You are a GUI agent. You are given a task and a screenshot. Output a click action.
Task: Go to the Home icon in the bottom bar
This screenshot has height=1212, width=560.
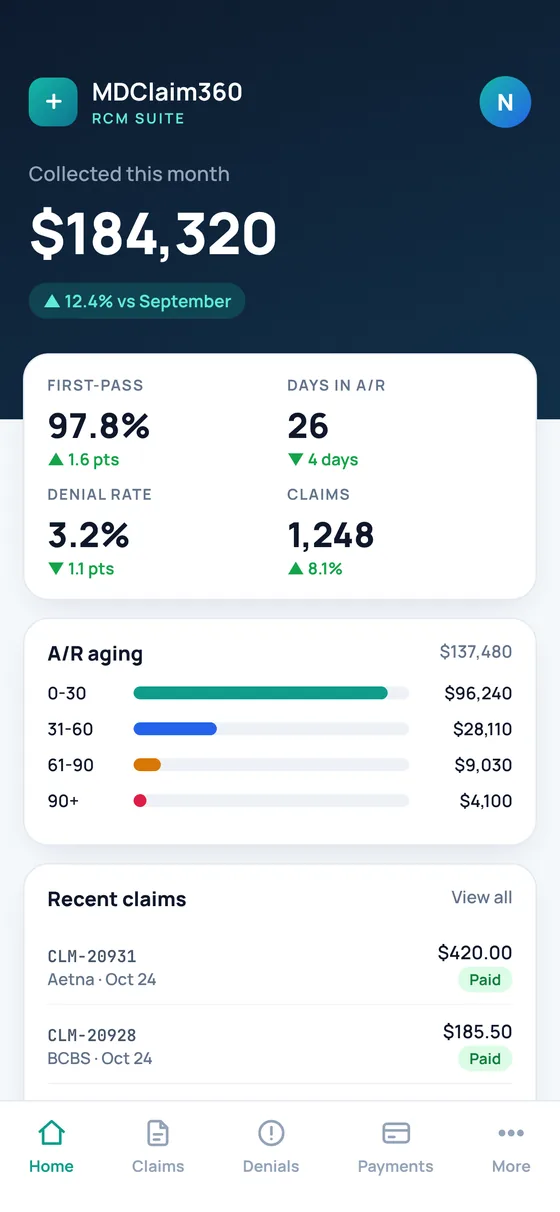(51, 1133)
